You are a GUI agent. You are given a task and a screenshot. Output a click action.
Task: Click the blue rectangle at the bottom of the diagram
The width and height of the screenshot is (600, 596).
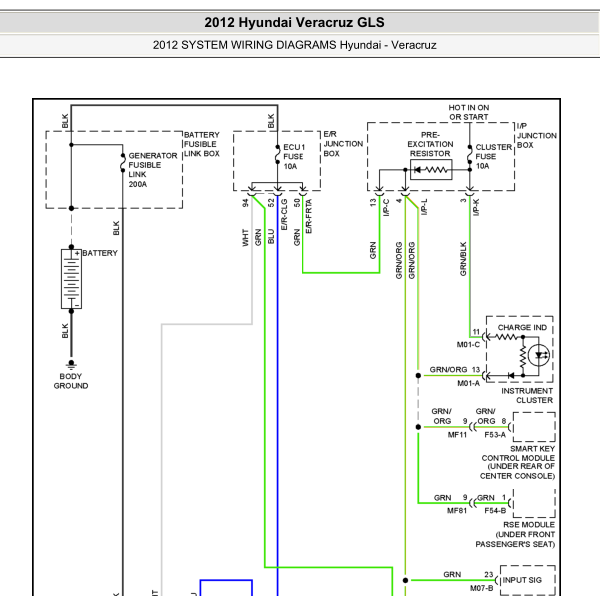[x=226, y=588]
